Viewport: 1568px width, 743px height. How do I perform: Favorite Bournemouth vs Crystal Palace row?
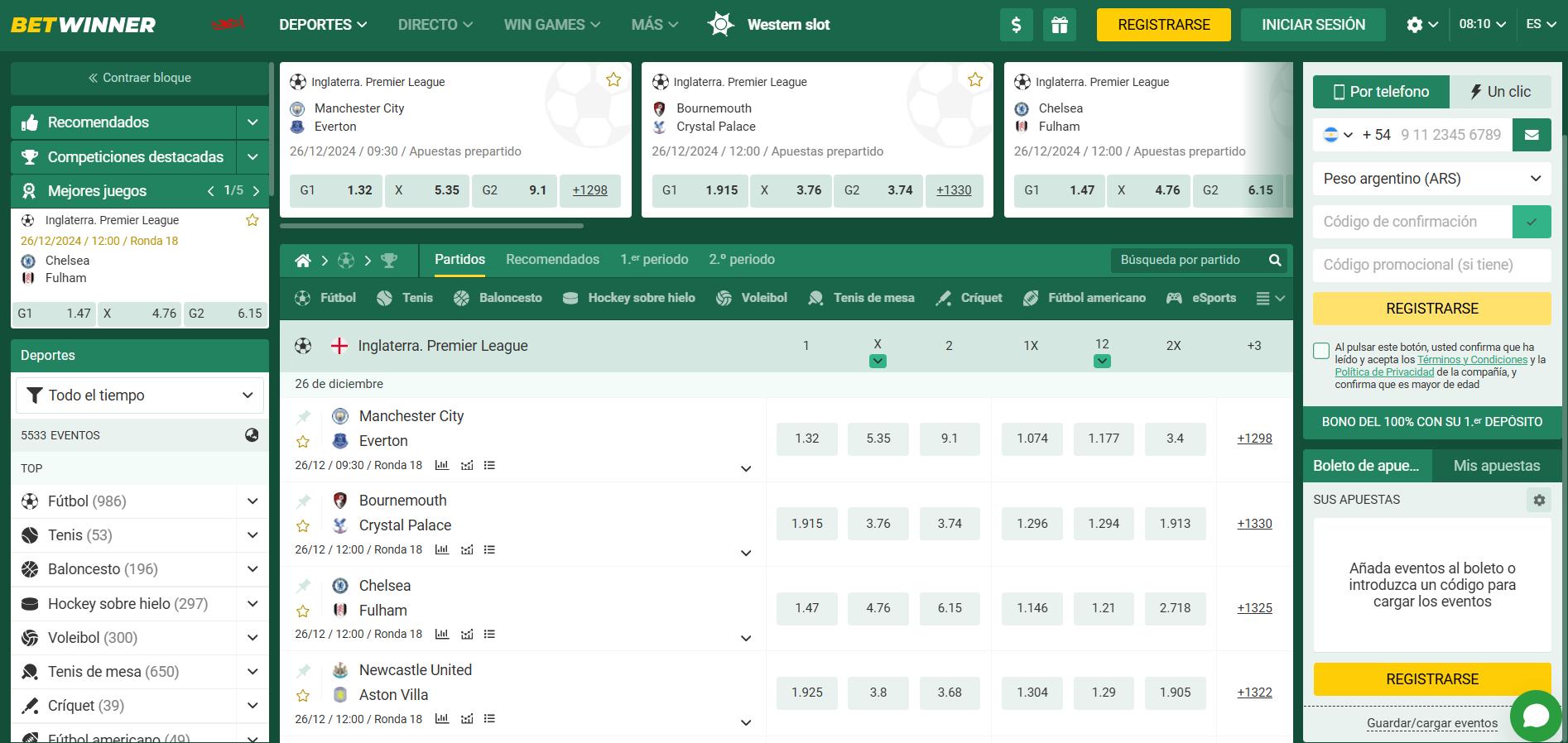pyautogui.click(x=303, y=525)
